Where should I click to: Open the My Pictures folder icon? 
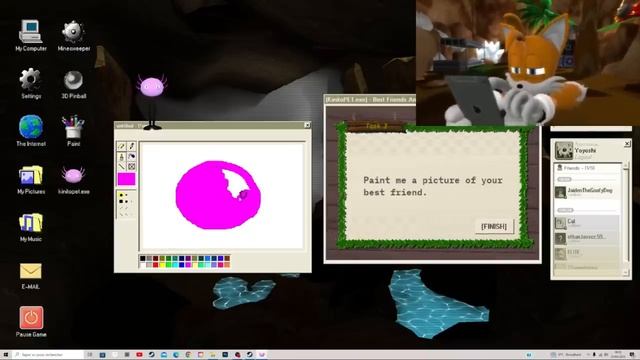click(x=31, y=179)
